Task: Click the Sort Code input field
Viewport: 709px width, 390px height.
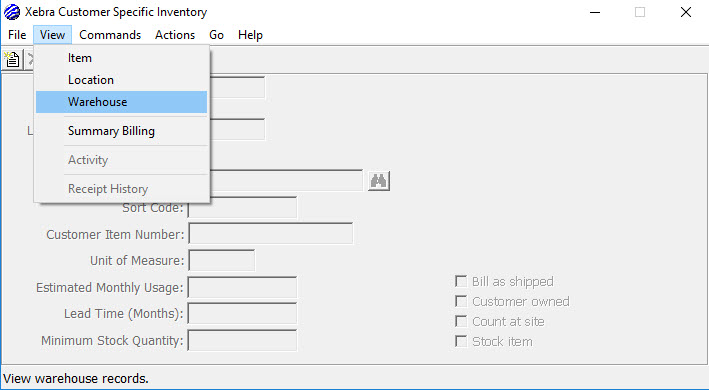Action: [242, 207]
